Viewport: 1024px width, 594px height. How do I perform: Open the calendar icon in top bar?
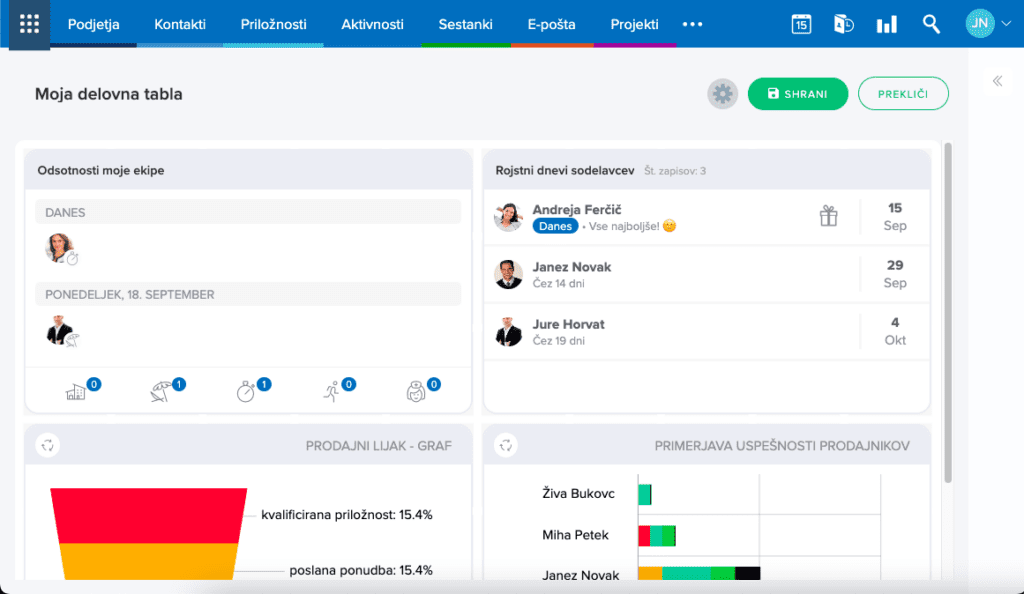(801, 24)
